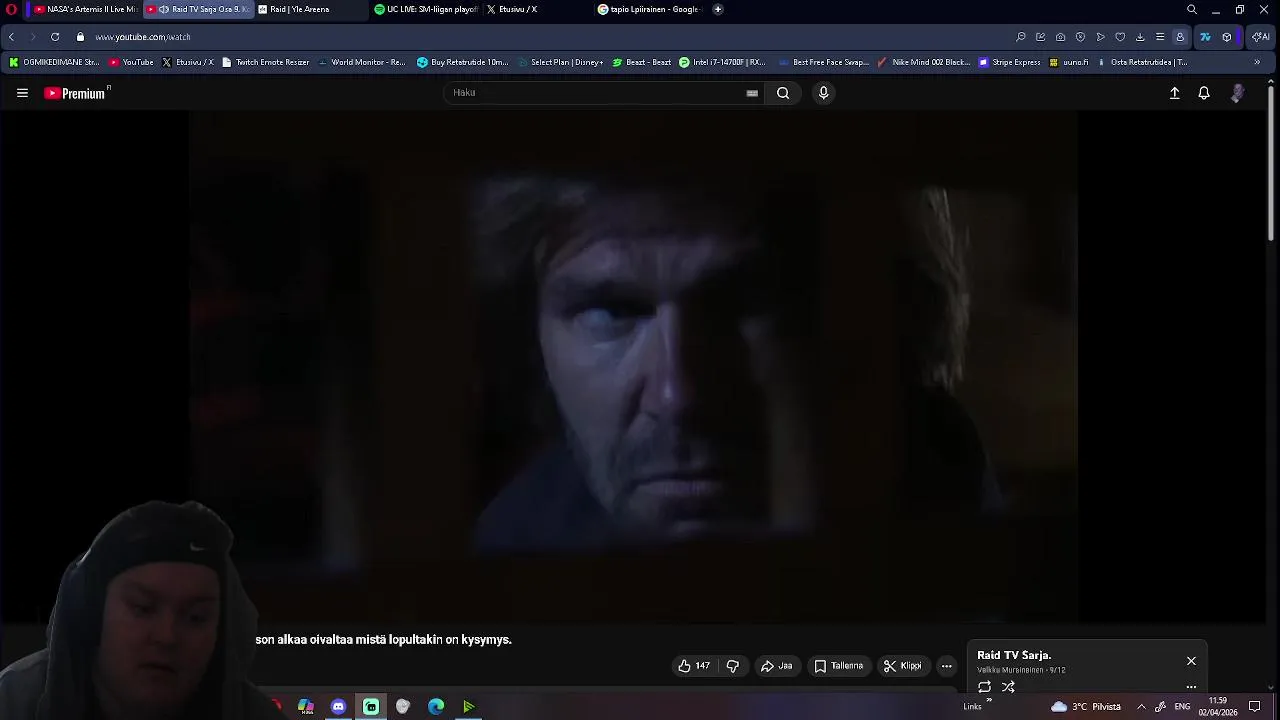The height and width of the screenshot is (720, 1280).
Task: Share the video with Jaa button
Action: [776, 666]
